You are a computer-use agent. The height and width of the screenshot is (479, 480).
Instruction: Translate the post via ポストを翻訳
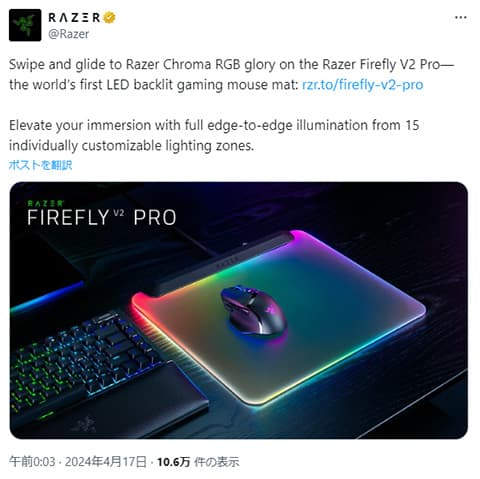(40, 165)
